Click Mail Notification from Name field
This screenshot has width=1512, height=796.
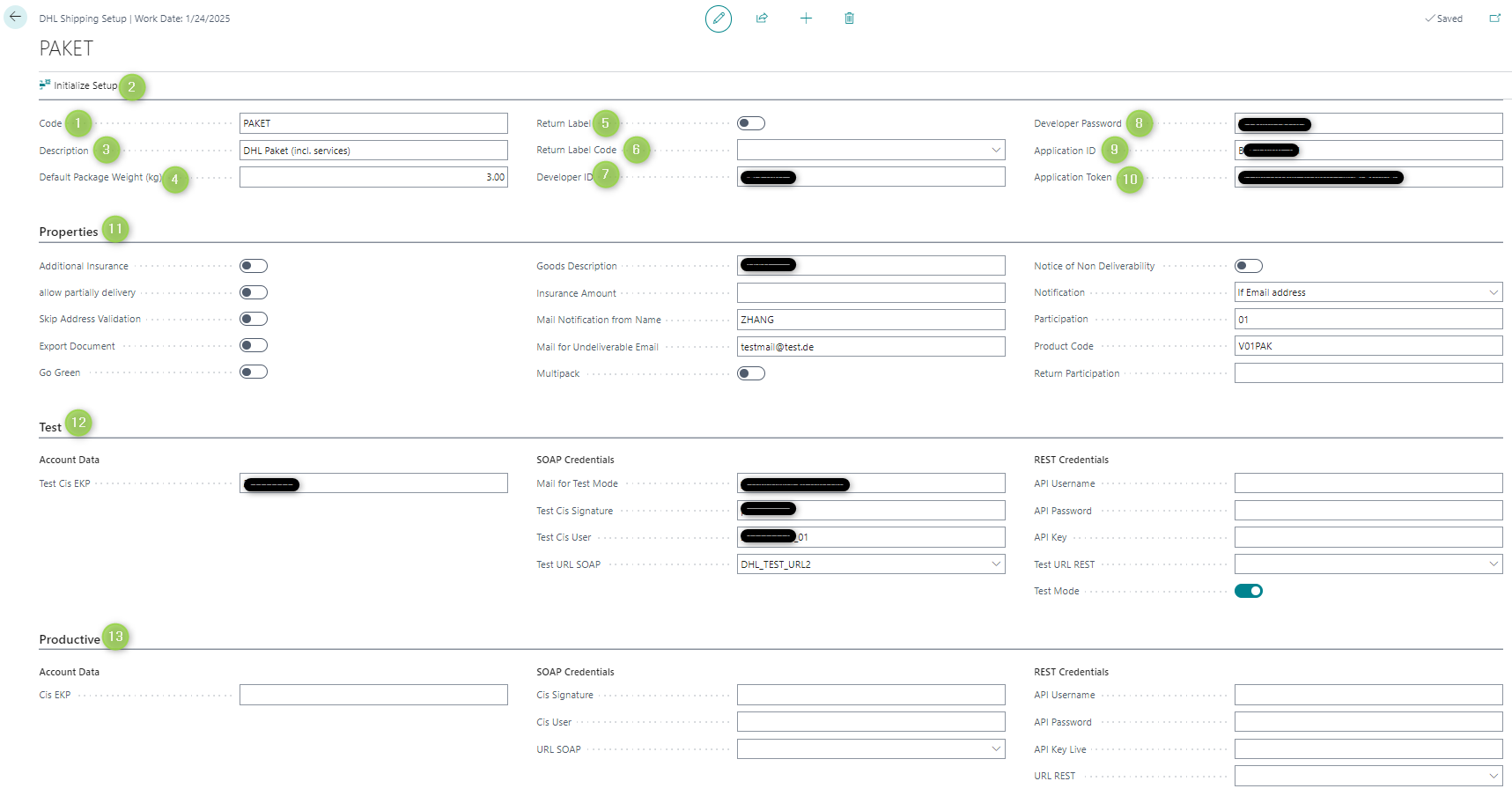(x=871, y=320)
